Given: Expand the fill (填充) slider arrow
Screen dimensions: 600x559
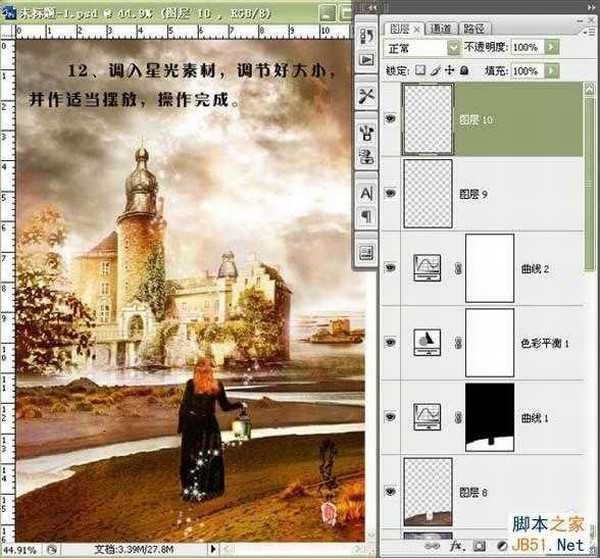Looking at the screenshot, I should click(x=553, y=71).
